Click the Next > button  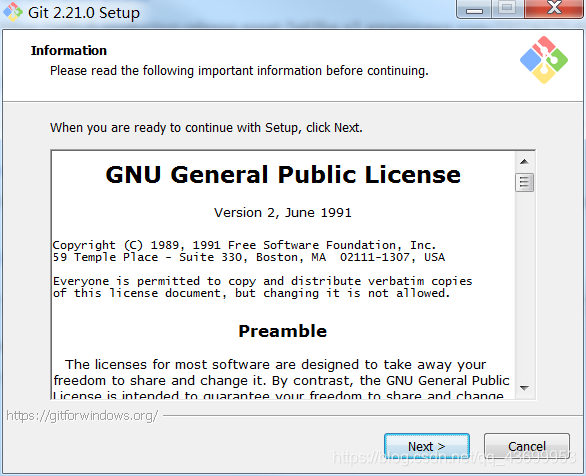427,446
